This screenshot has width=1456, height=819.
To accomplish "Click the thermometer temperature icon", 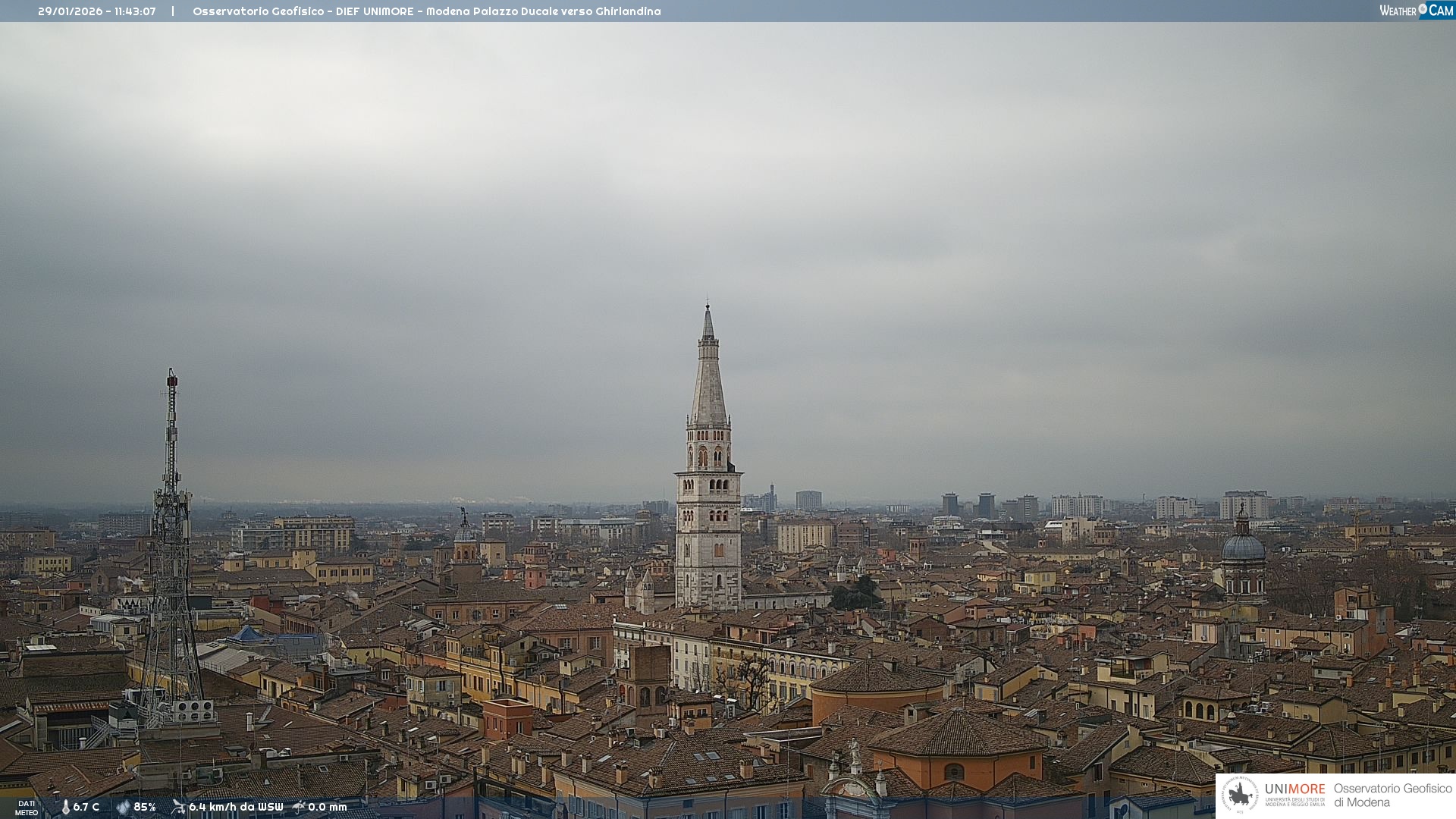I will [x=65, y=807].
